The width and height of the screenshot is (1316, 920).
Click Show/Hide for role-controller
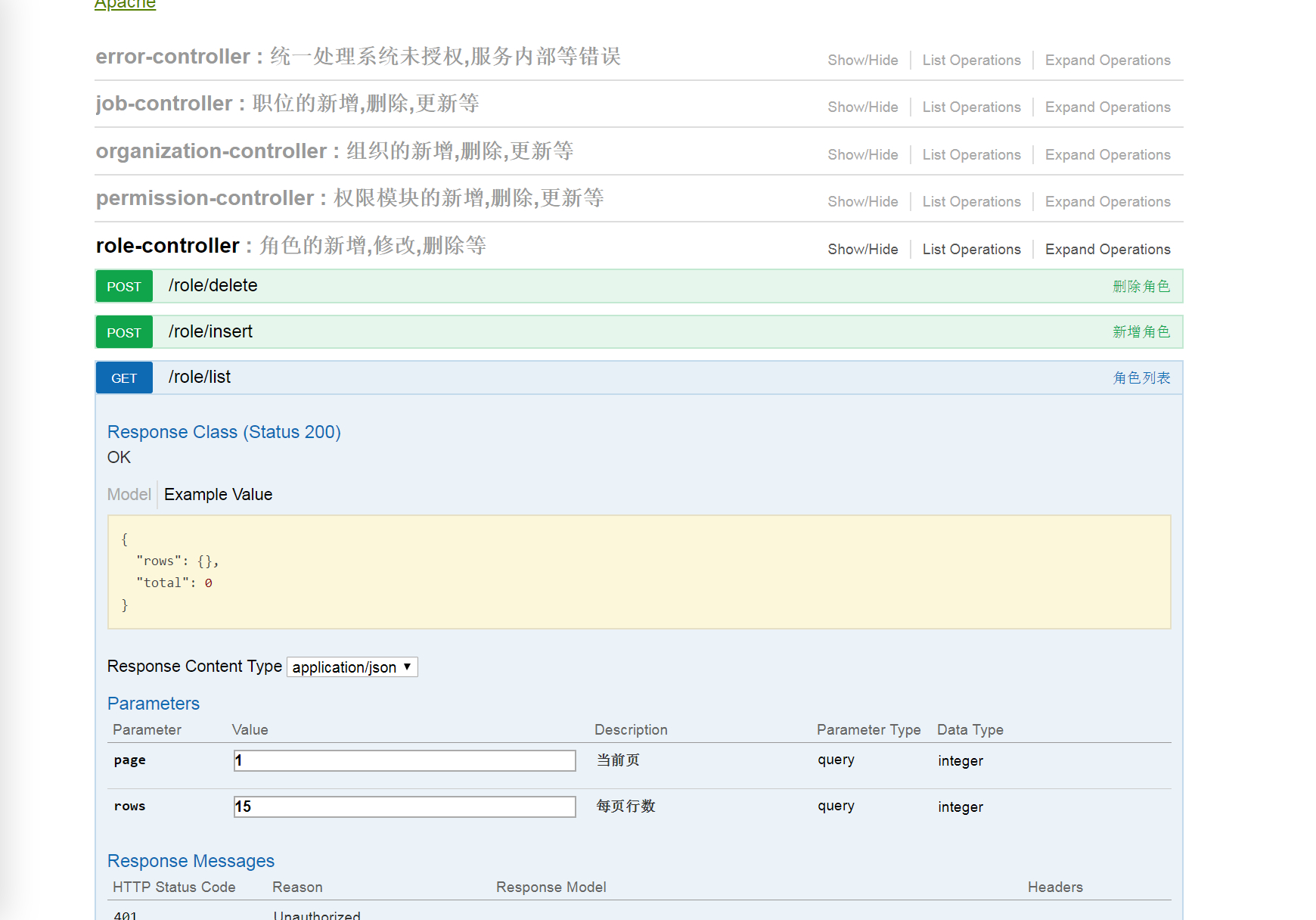863,250
